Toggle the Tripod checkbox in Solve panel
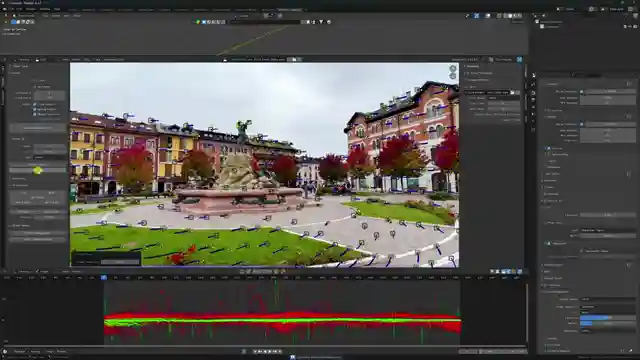640x360 pixels. click(35, 80)
